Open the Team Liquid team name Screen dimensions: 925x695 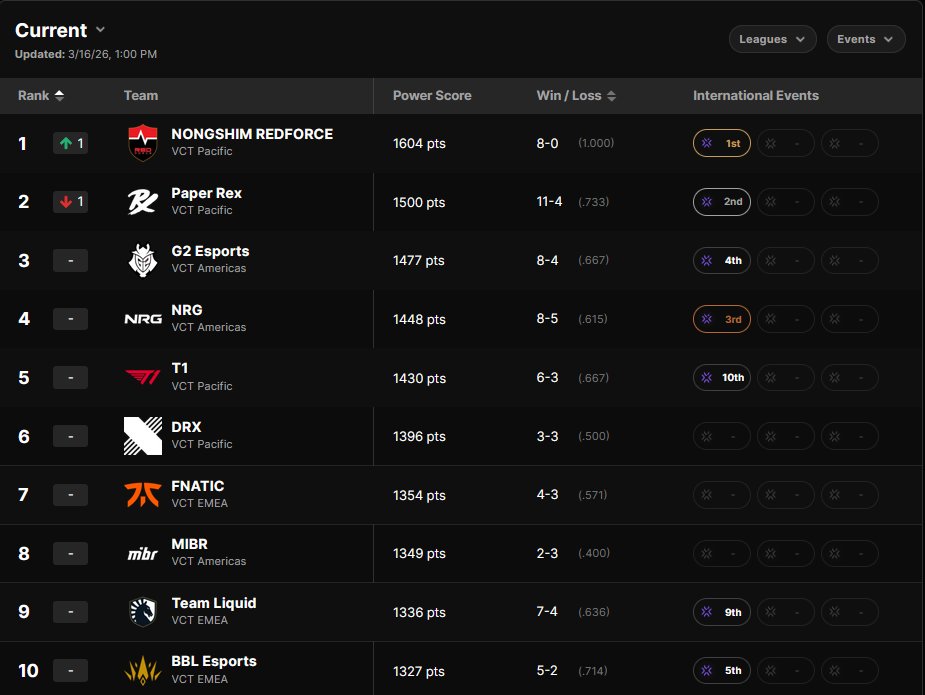click(x=214, y=603)
